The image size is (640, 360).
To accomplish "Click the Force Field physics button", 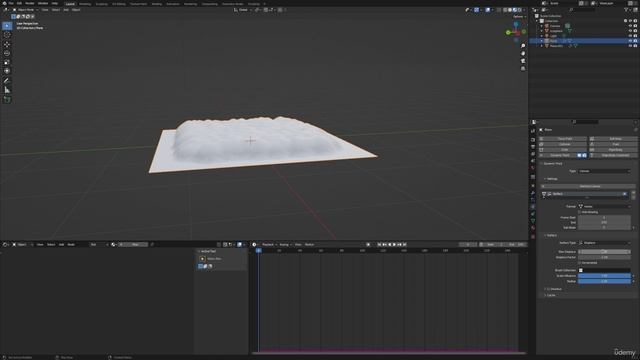I will [562, 139].
